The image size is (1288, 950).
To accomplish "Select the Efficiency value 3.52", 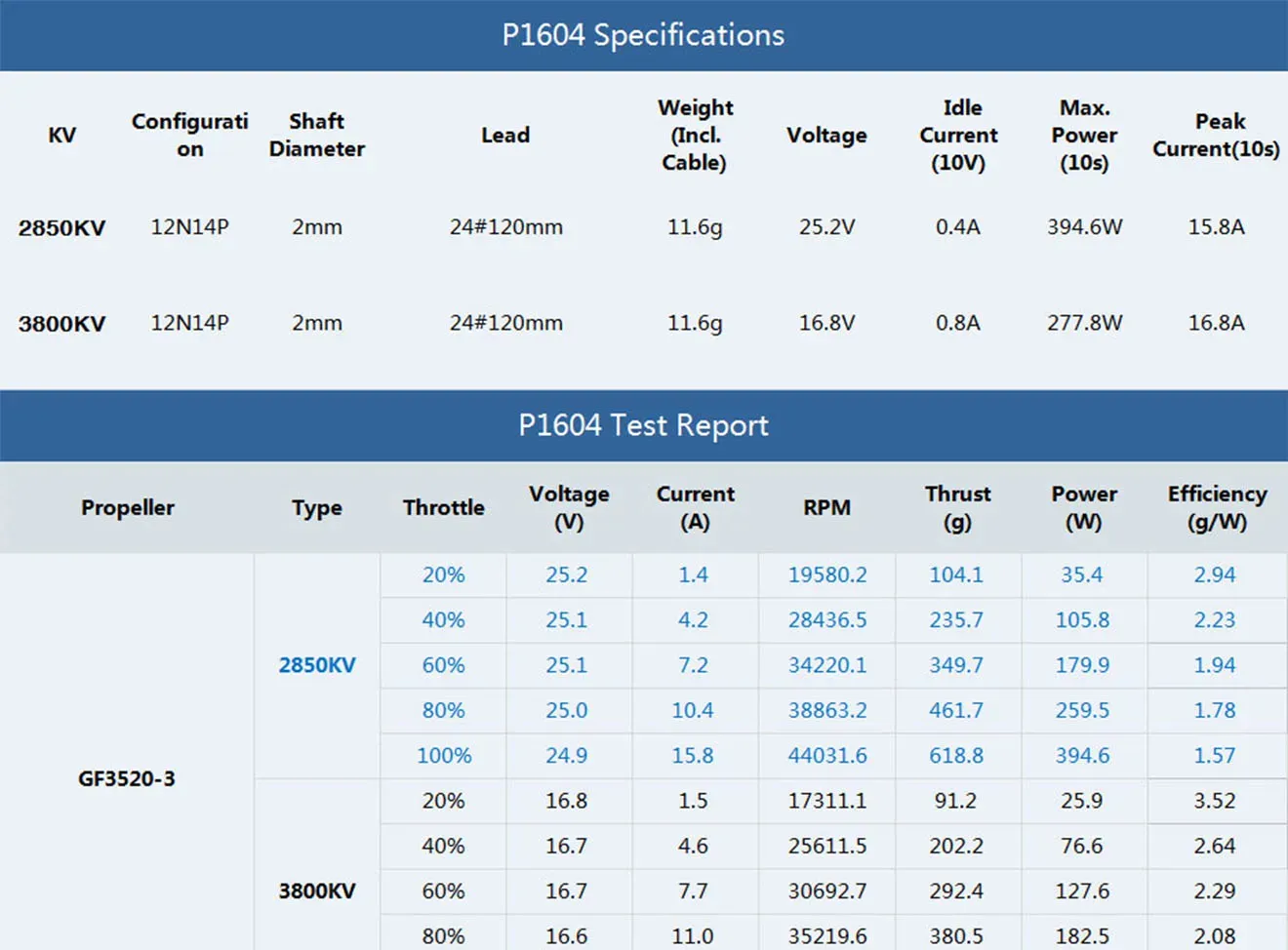I will 1215,801.
